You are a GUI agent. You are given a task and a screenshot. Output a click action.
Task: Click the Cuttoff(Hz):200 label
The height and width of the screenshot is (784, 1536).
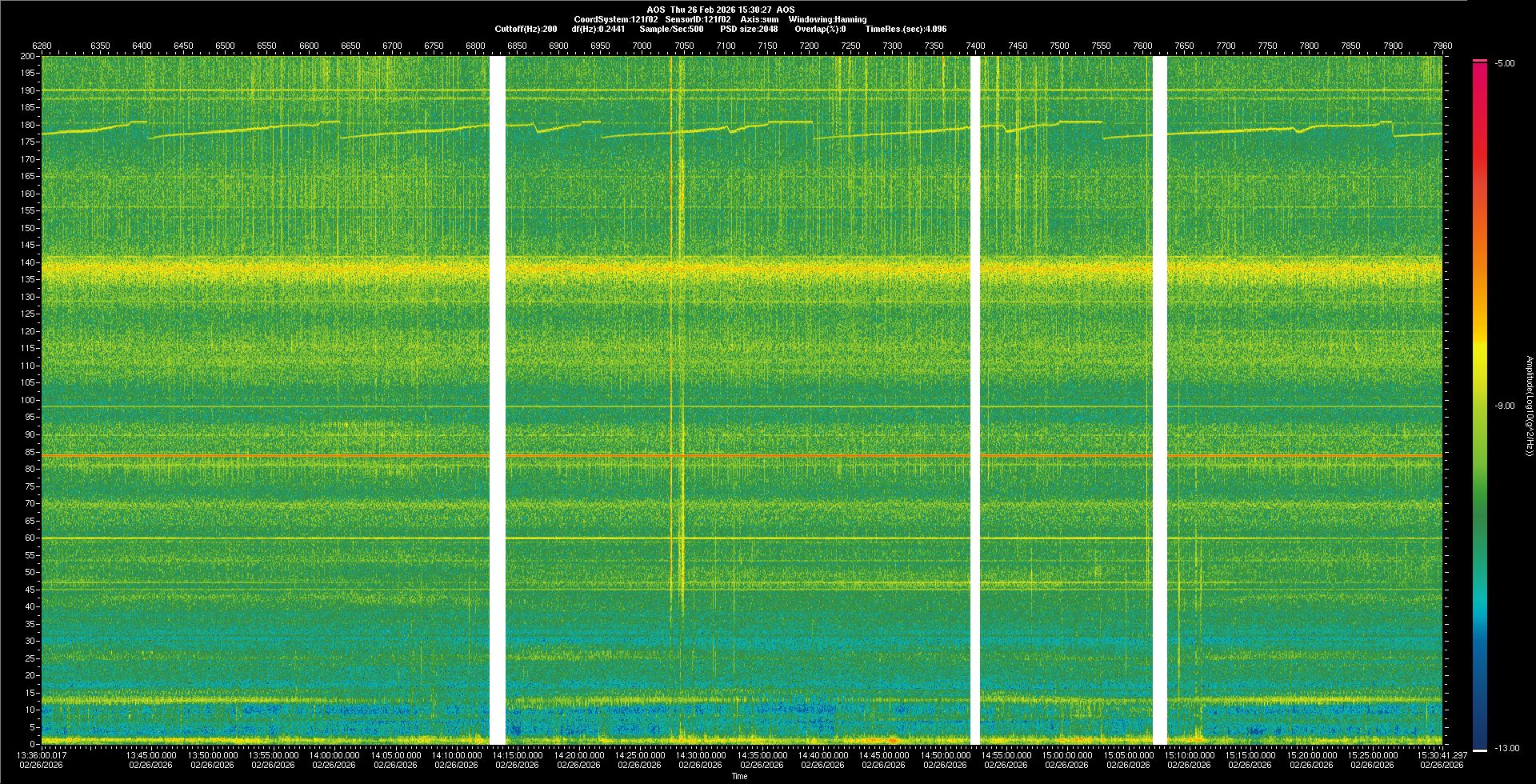tap(526, 29)
